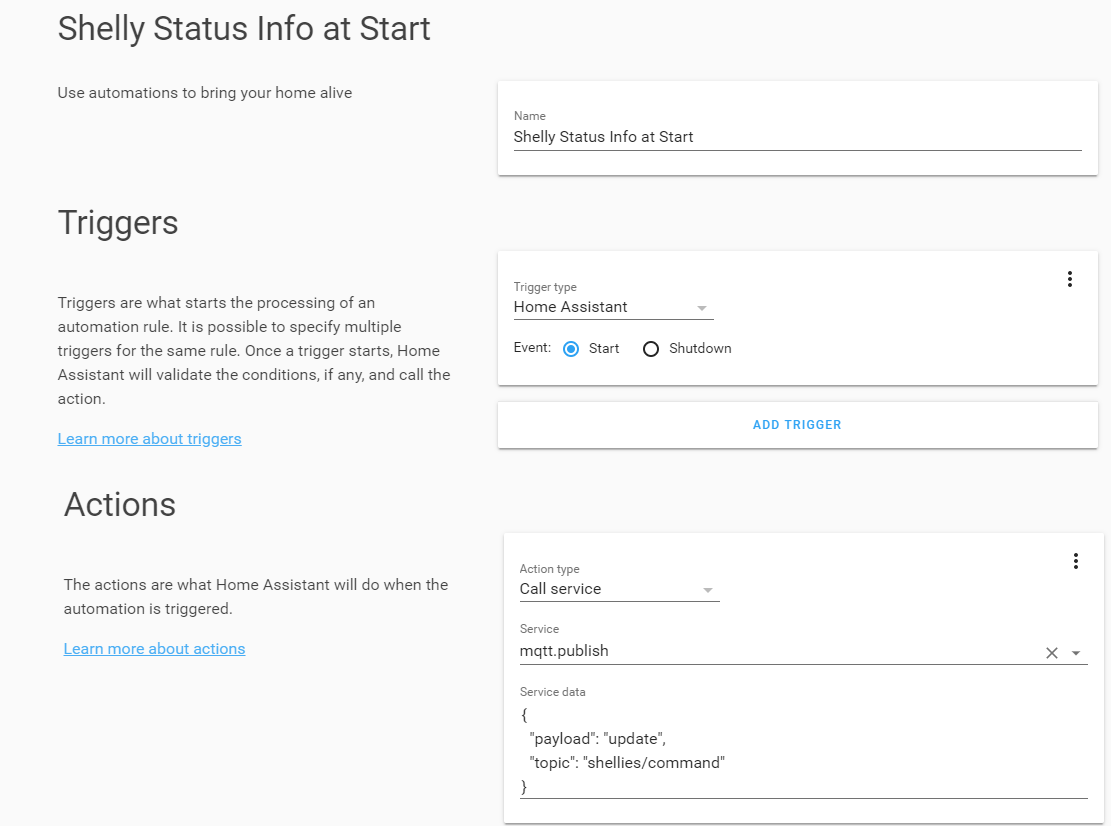Open the trigger card options menu

1070,279
